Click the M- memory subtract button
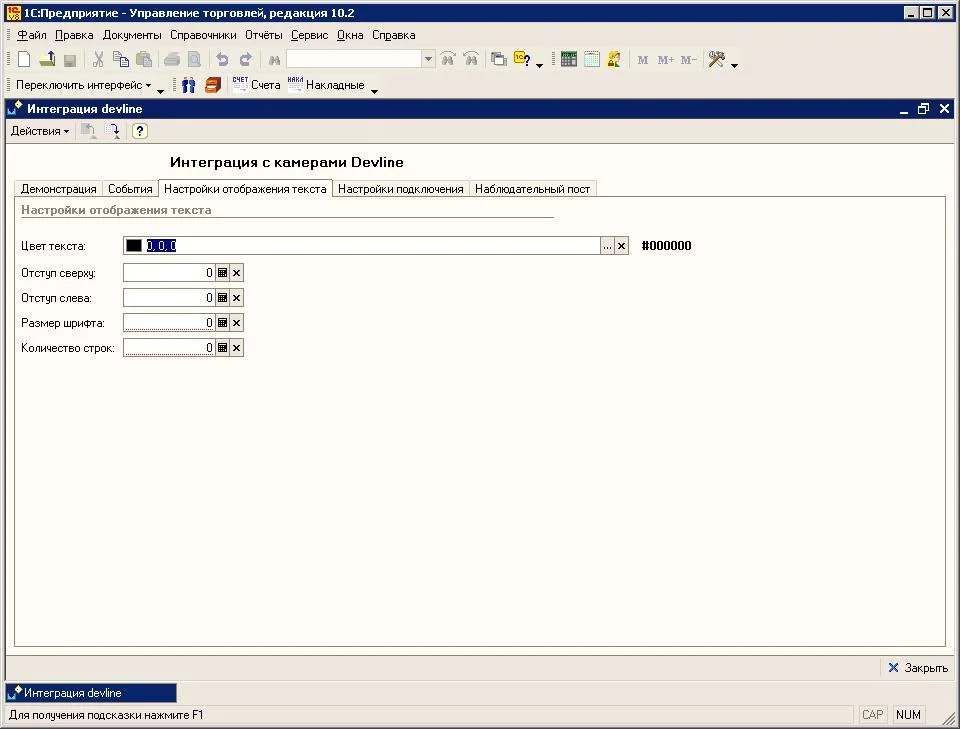 pos(689,60)
